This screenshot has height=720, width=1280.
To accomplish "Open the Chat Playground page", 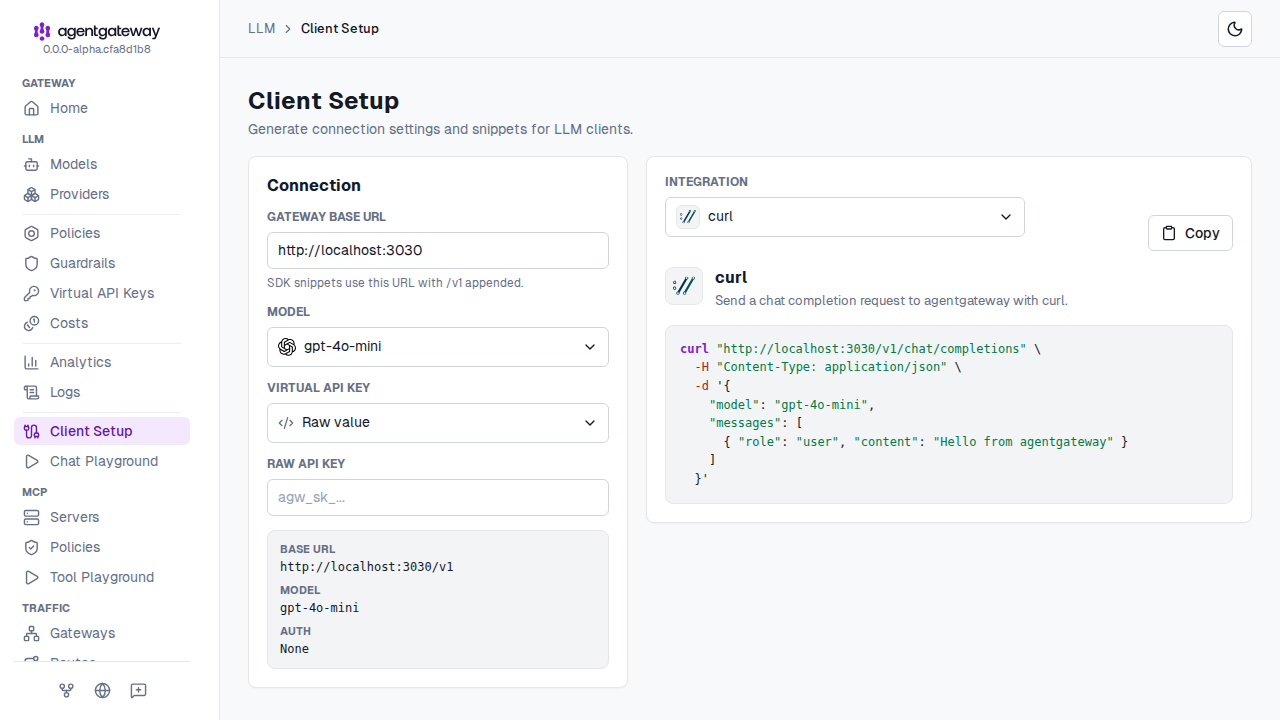I will pos(102,461).
